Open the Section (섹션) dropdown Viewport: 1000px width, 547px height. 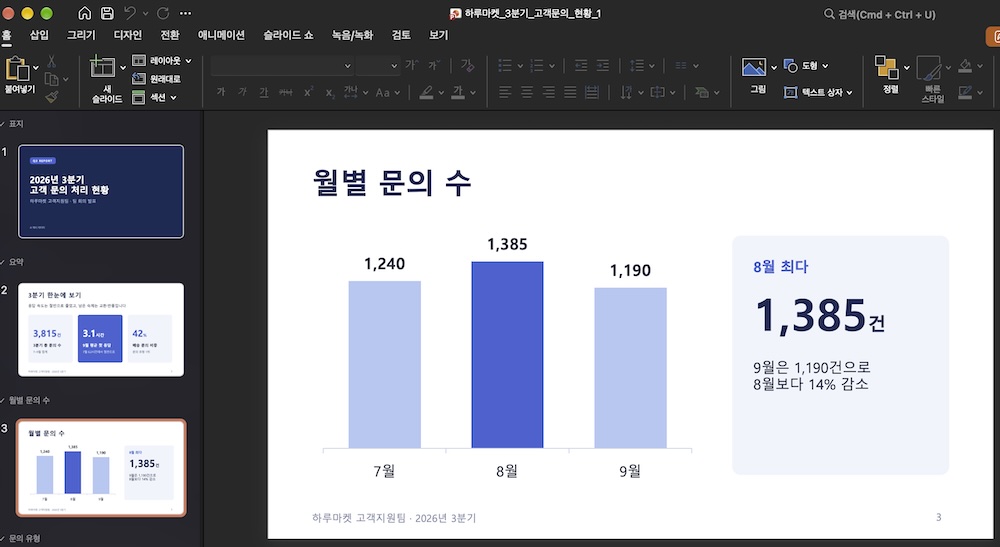pos(154,97)
